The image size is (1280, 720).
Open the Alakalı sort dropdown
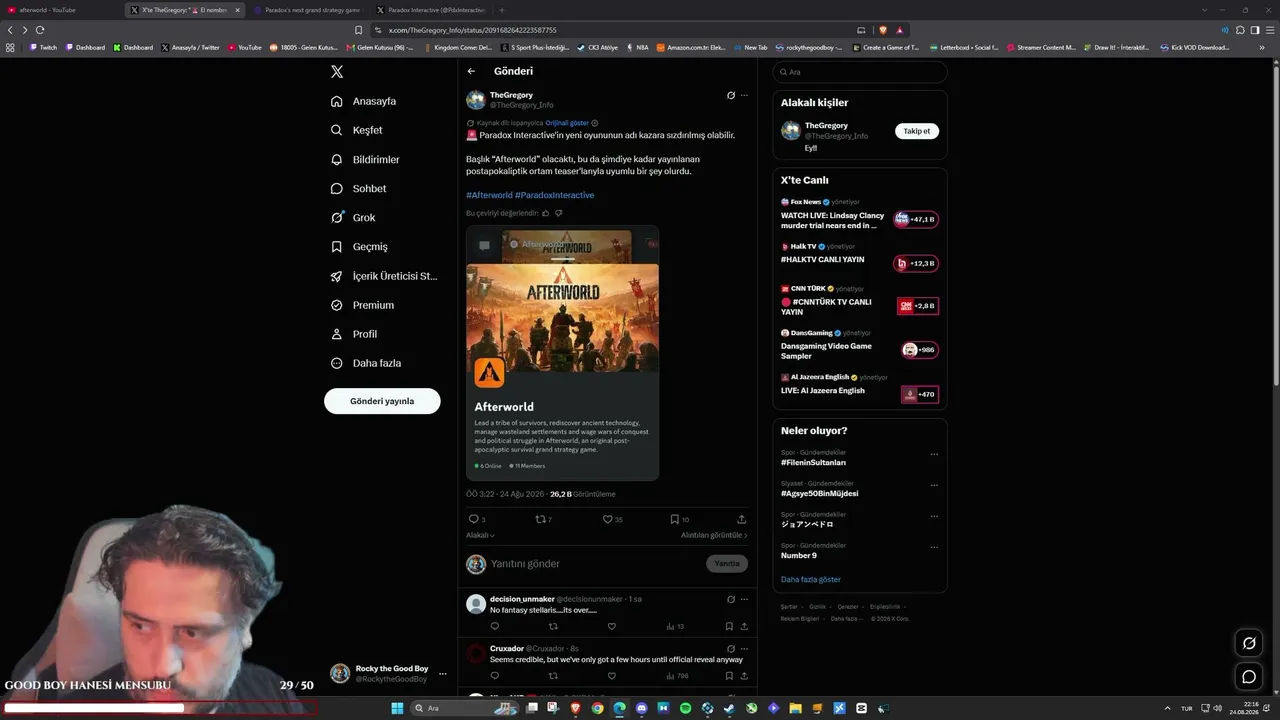pos(480,535)
